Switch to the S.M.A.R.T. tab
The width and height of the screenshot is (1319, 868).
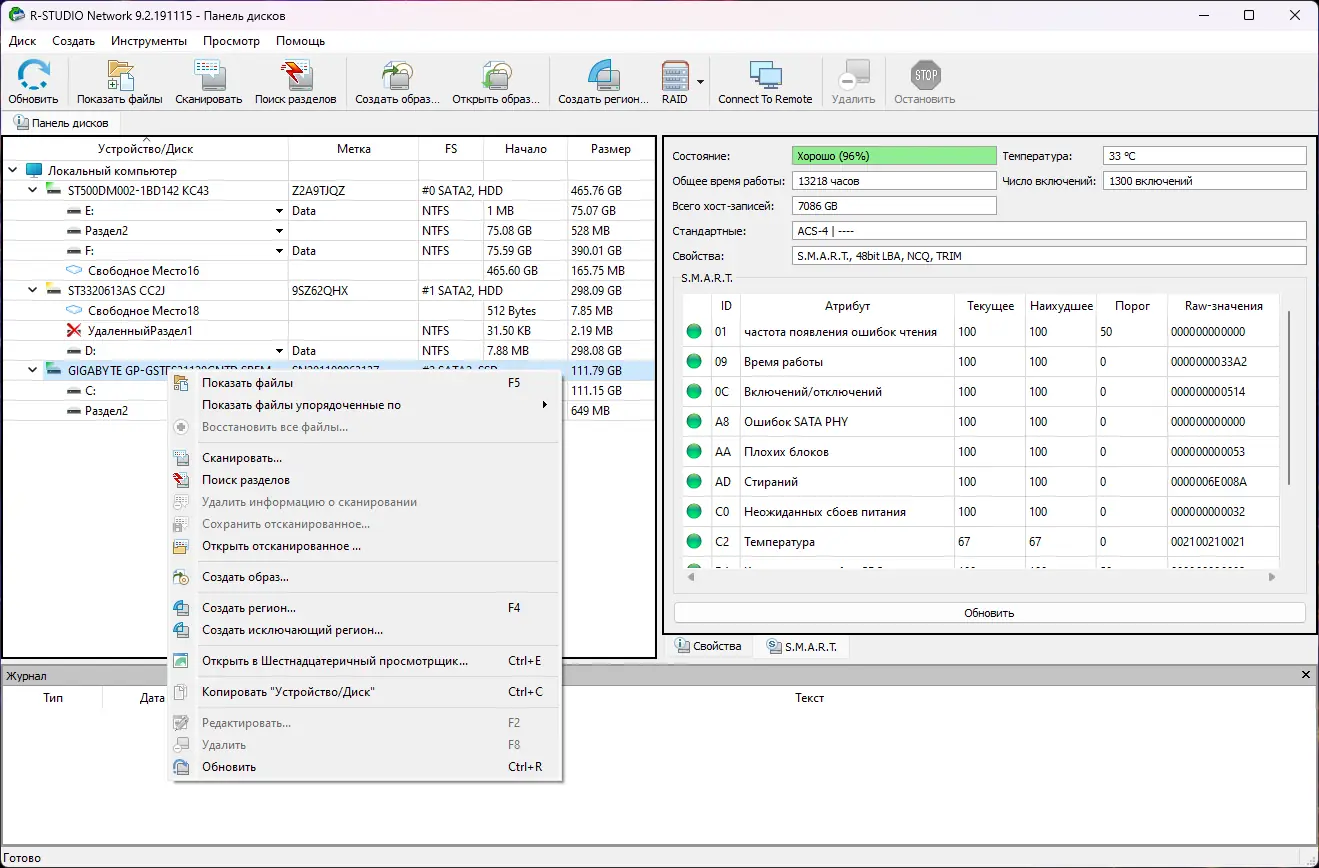coord(805,645)
